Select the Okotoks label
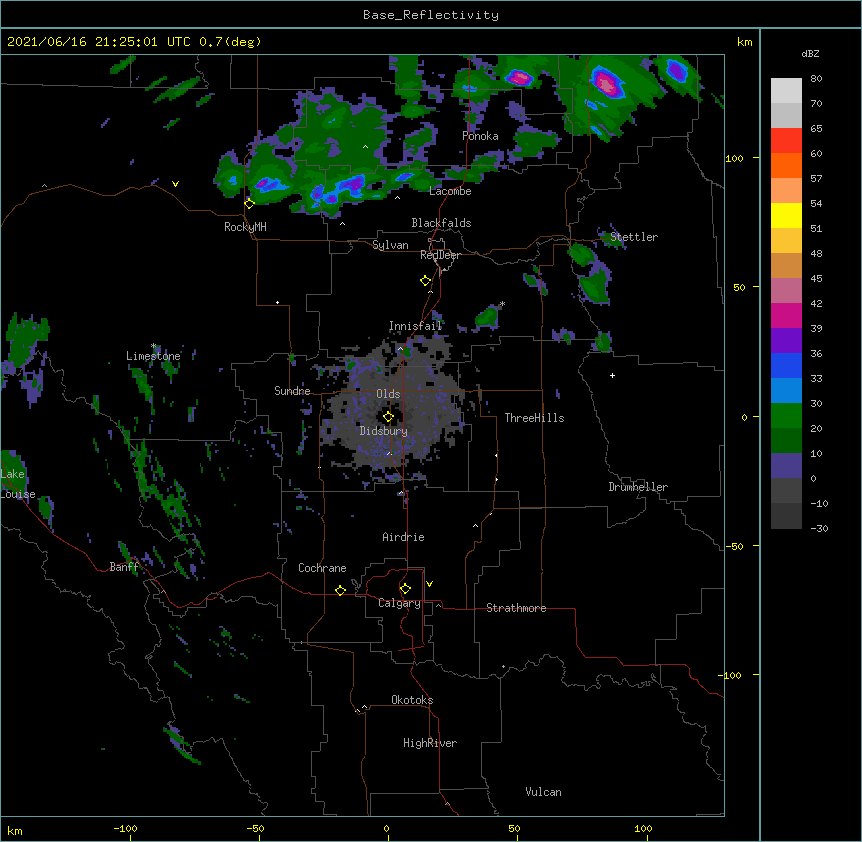The image size is (862, 842). (x=412, y=700)
